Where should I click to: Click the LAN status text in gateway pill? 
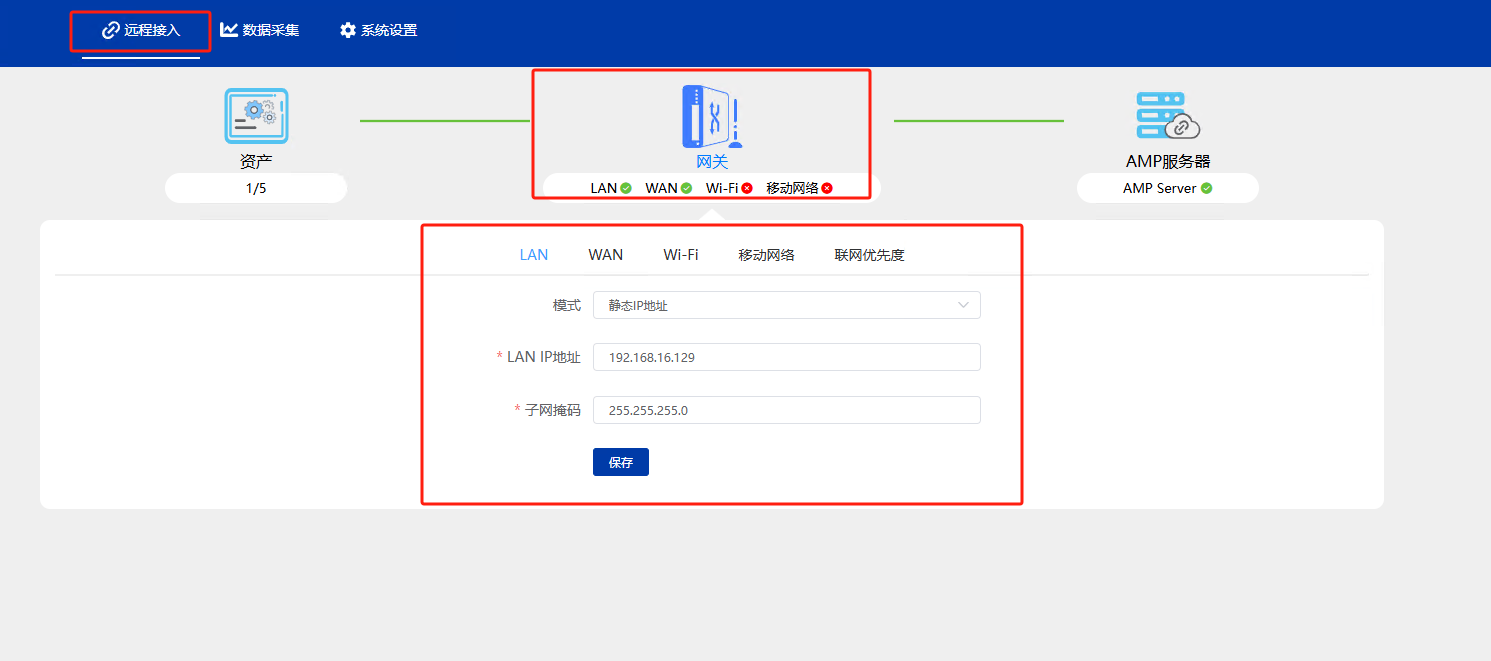[604, 188]
